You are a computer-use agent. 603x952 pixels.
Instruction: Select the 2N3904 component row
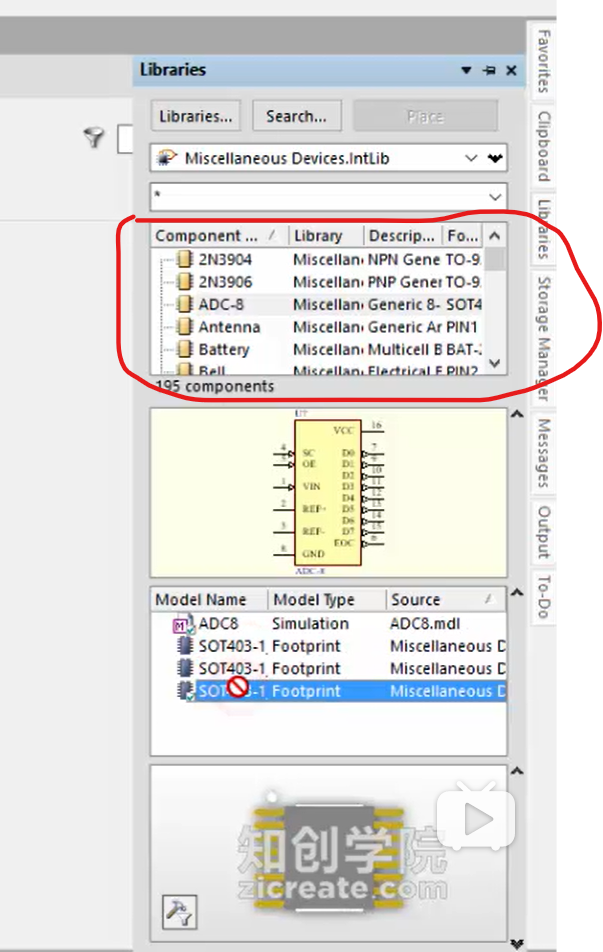point(318,260)
